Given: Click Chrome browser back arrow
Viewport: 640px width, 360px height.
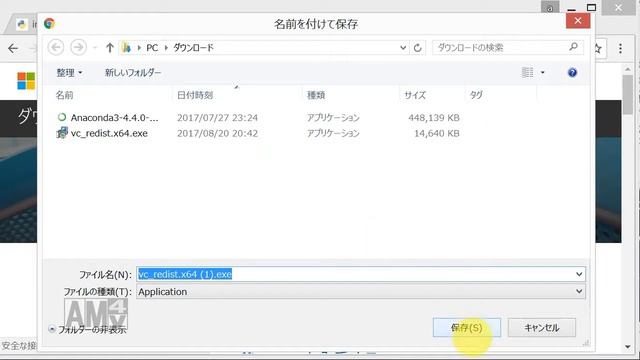Looking at the screenshot, I should coord(13,49).
